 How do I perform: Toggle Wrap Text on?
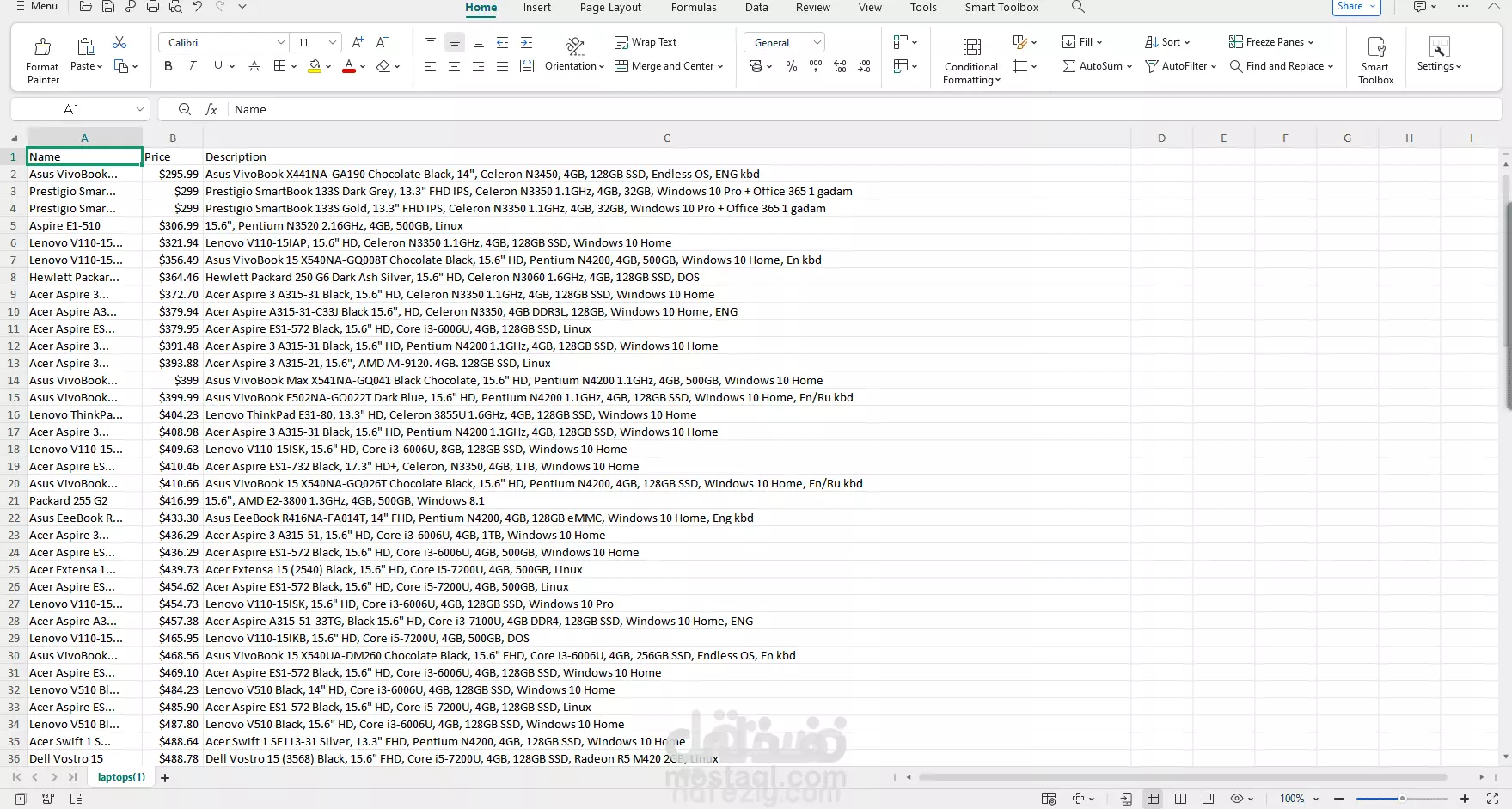click(646, 42)
